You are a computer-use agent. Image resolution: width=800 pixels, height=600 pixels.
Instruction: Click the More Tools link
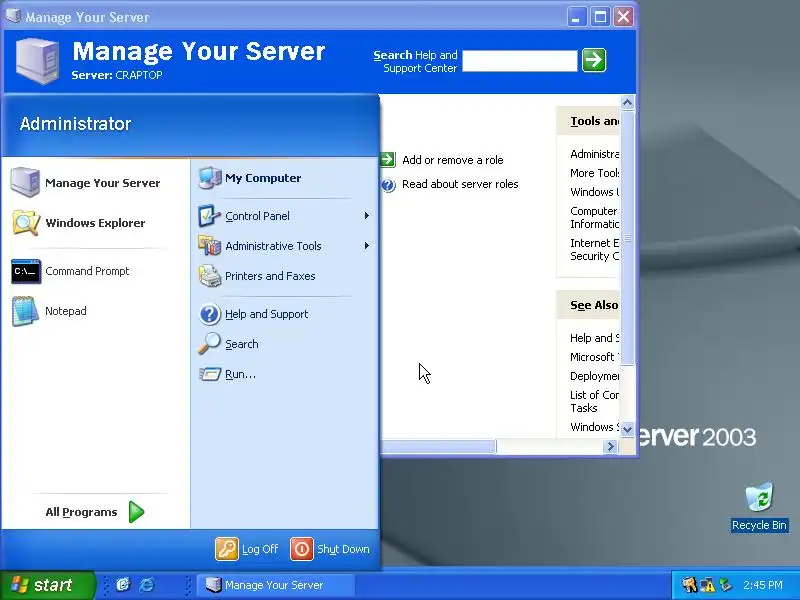[594, 173]
